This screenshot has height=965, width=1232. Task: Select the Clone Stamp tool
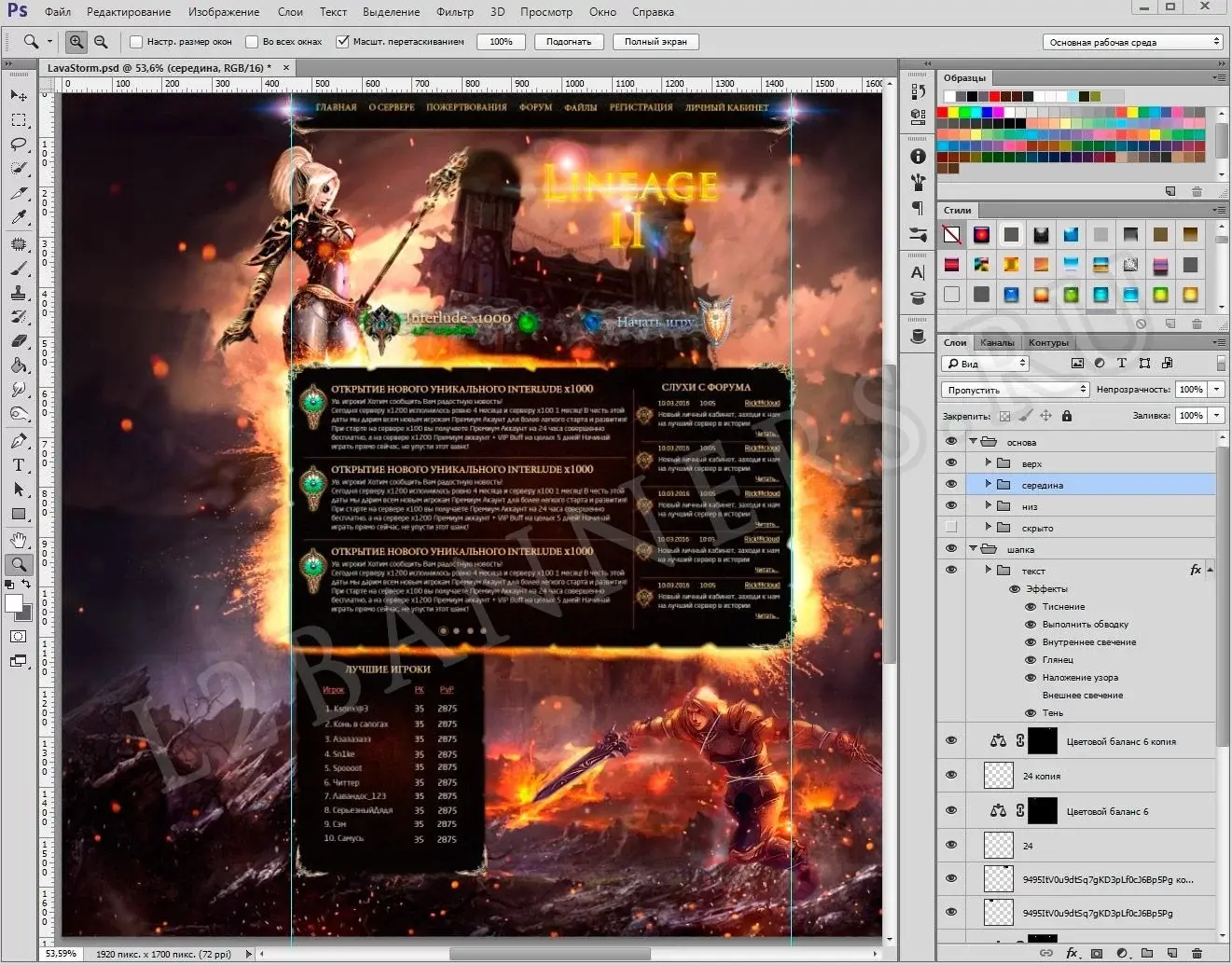(18, 293)
